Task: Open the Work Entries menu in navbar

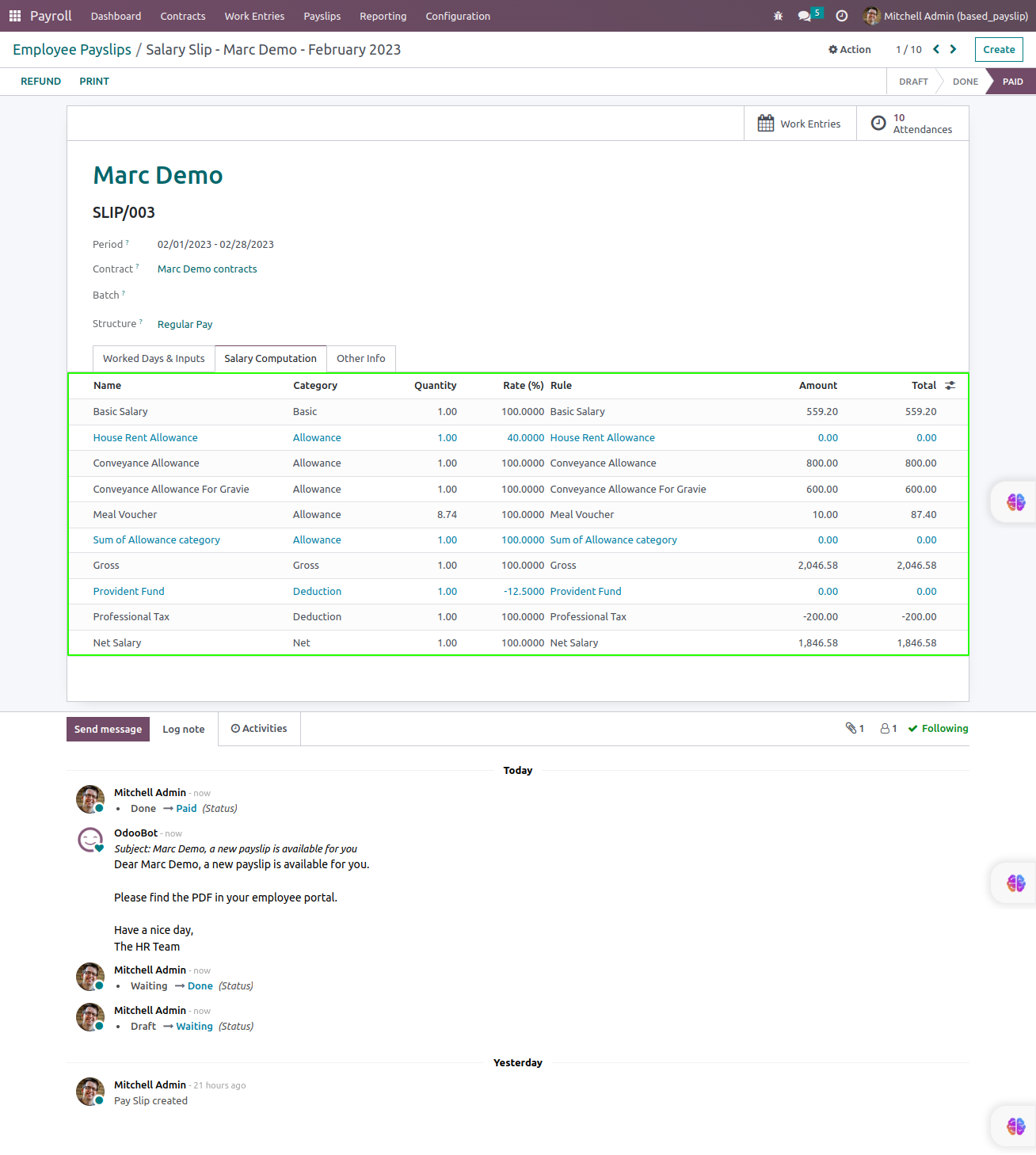Action: pos(254,16)
